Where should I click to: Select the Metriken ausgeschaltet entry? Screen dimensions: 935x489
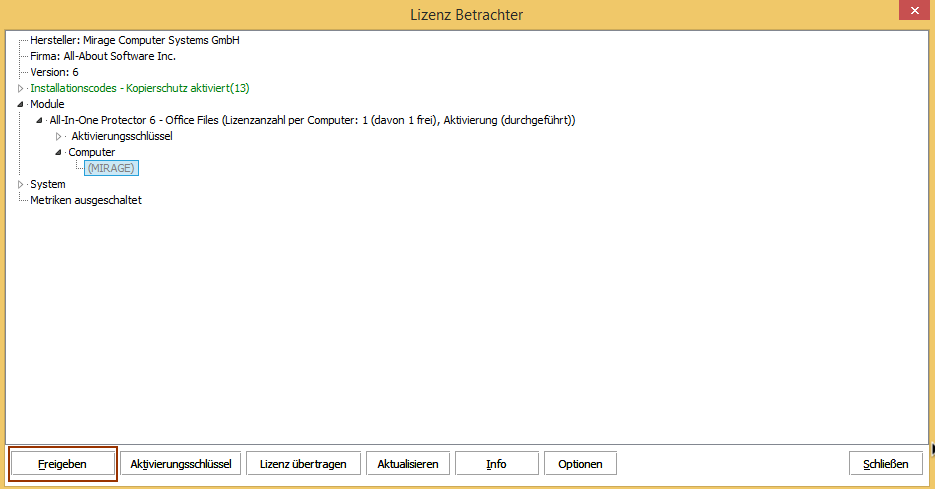pyautogui.click(x=86, y=201)
